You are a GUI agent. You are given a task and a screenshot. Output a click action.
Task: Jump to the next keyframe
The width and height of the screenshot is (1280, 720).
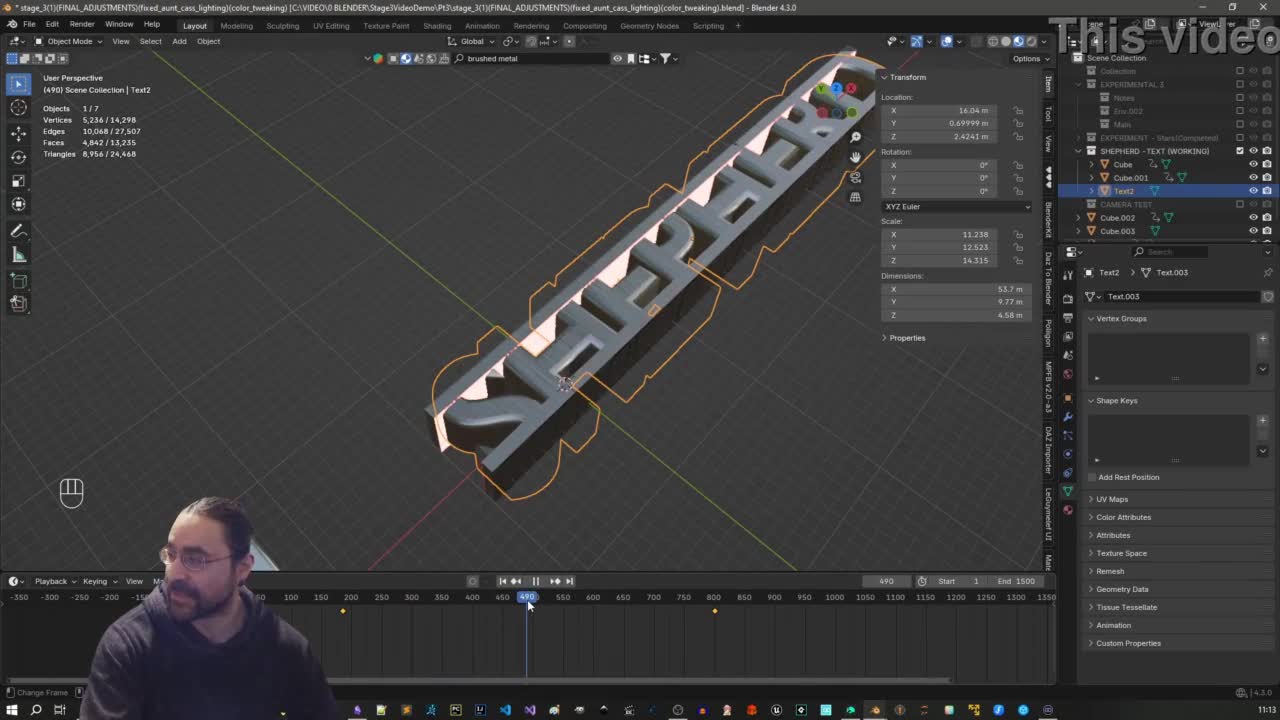click(555, 581)
